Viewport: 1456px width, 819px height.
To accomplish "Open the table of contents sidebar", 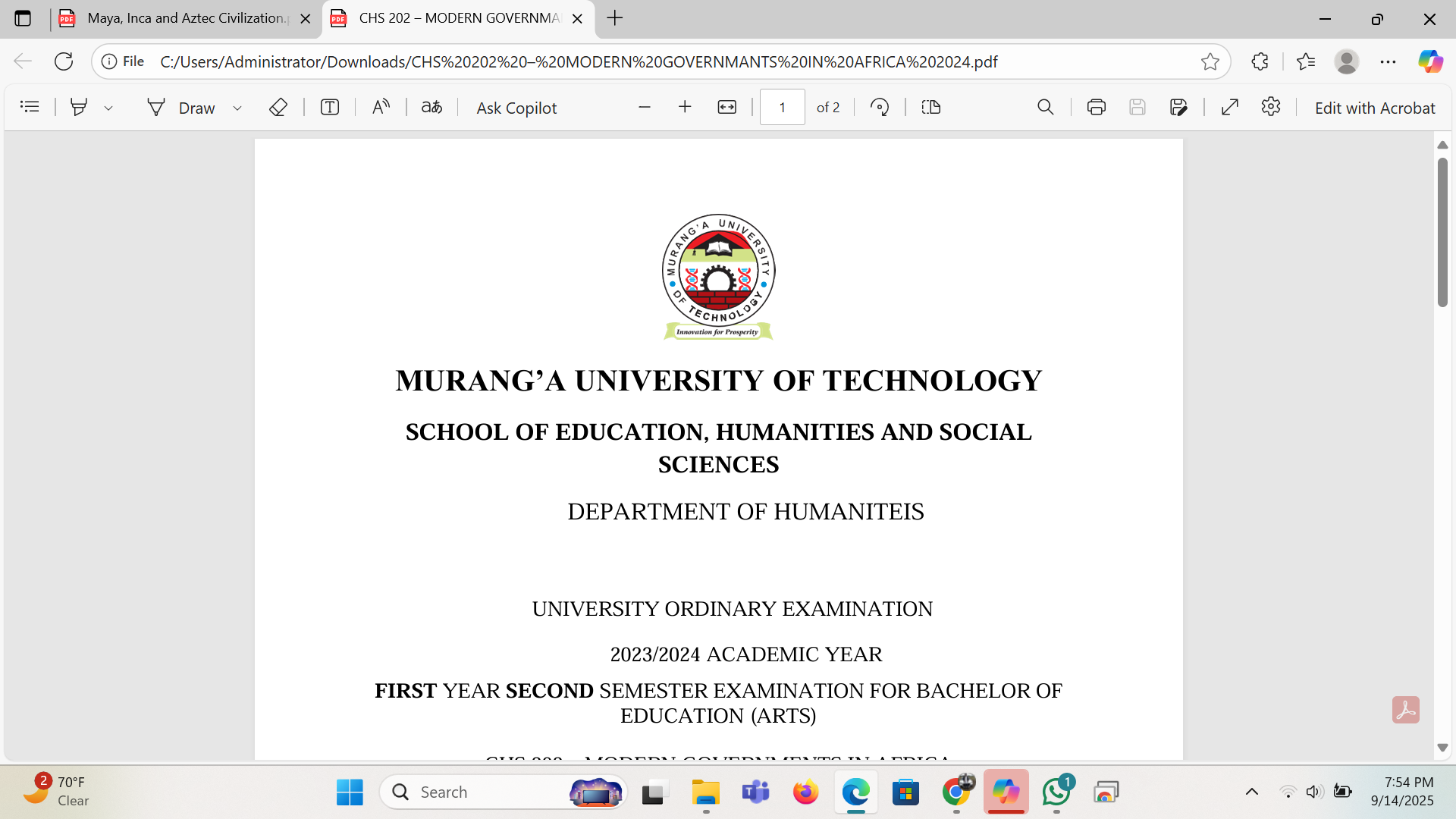I will (x=30, y=107).
